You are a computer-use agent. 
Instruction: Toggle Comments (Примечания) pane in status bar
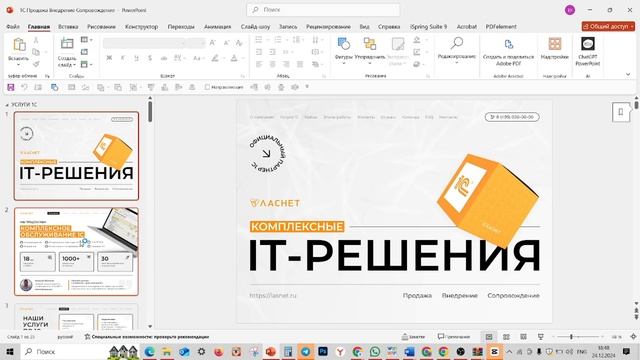click(453, 337)
